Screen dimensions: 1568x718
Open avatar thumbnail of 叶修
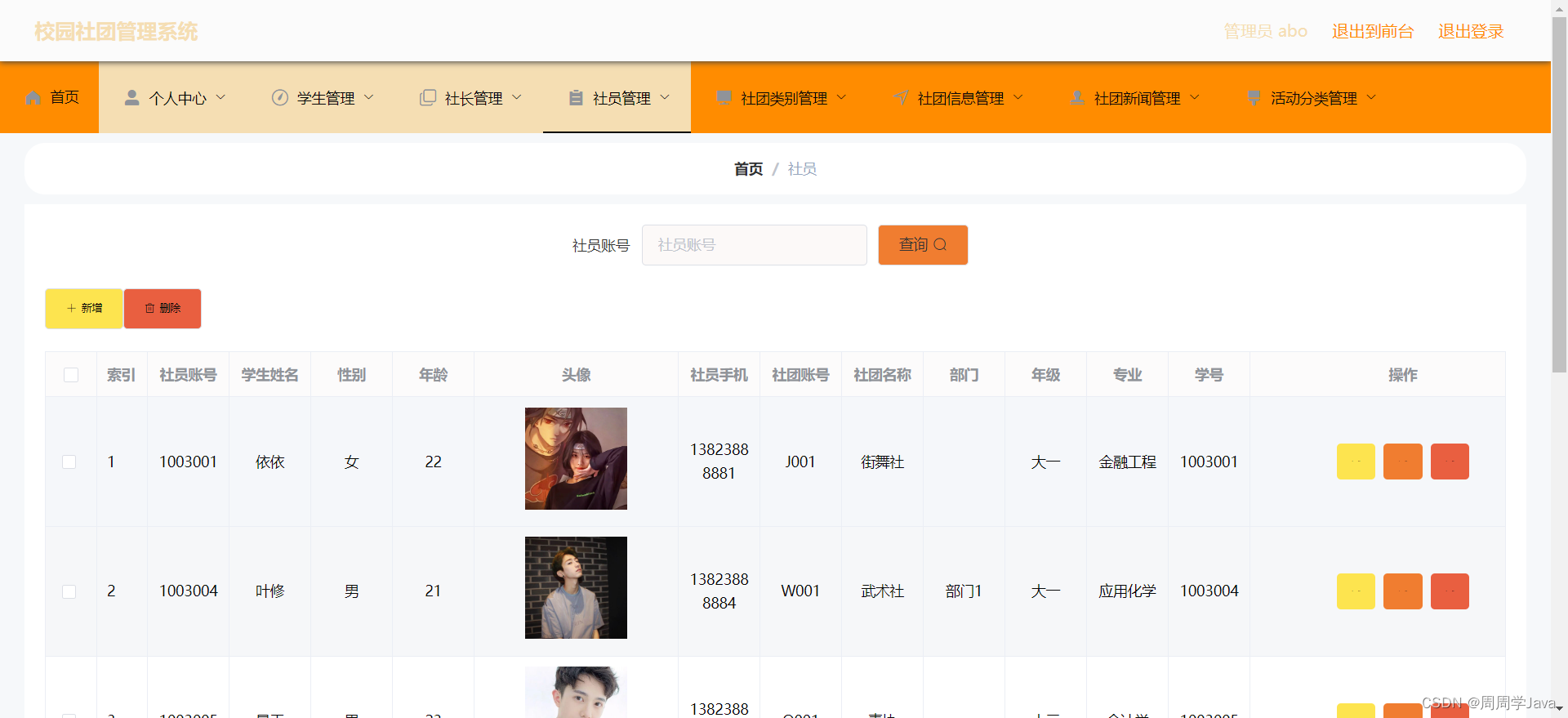click(x=576, y=587)
